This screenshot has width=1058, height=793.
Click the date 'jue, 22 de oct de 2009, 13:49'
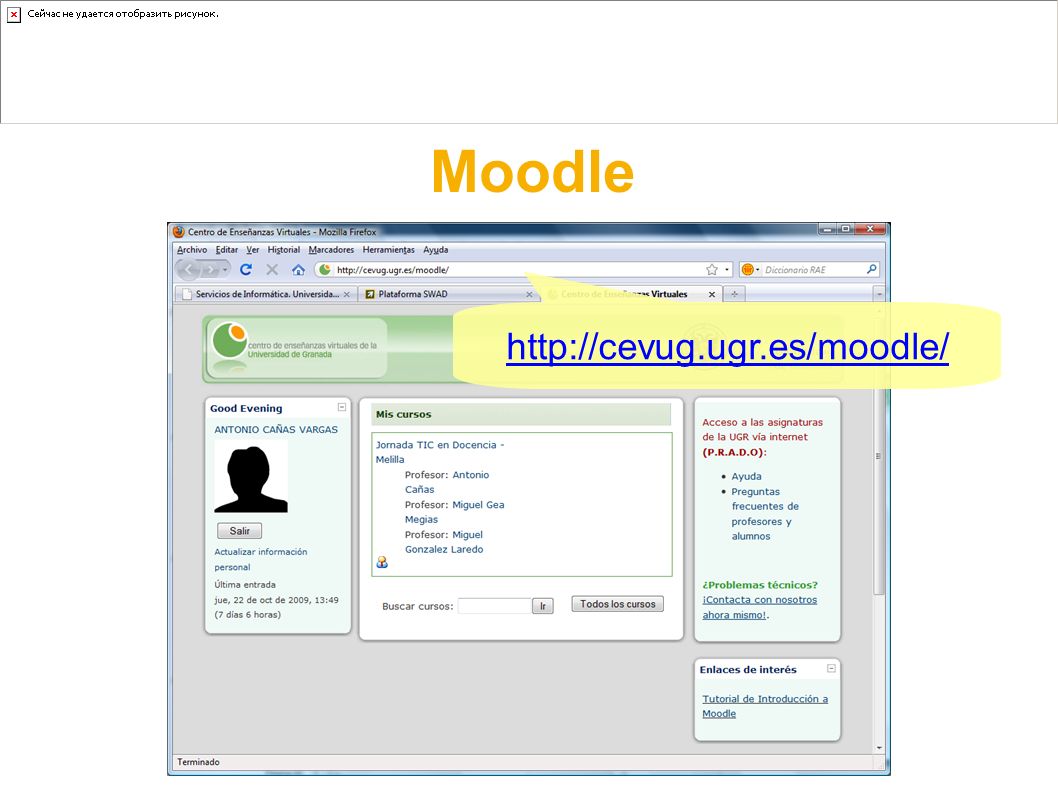pyautogui.click(x=277, y=600)
